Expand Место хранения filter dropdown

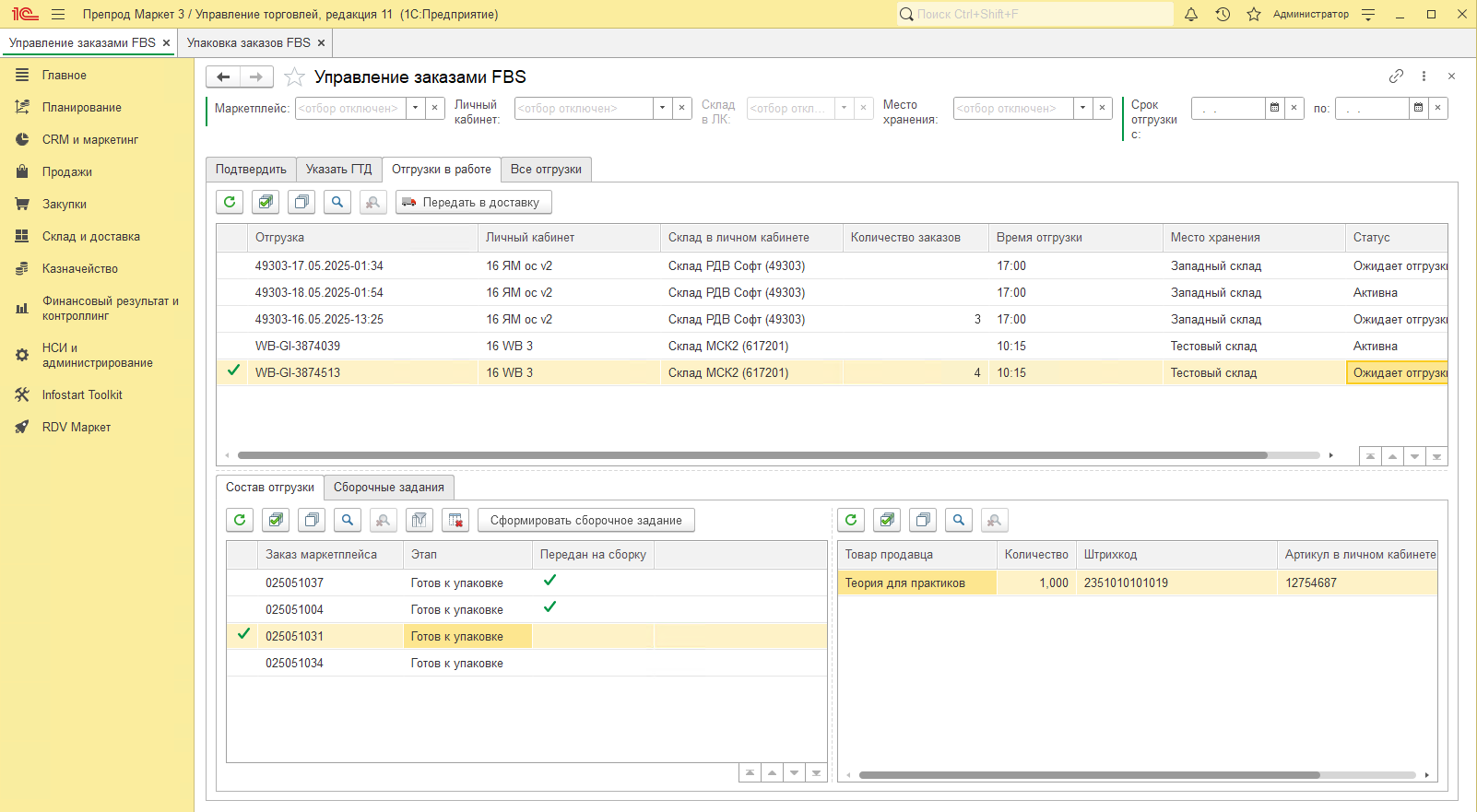click(x=1083, y=108)
